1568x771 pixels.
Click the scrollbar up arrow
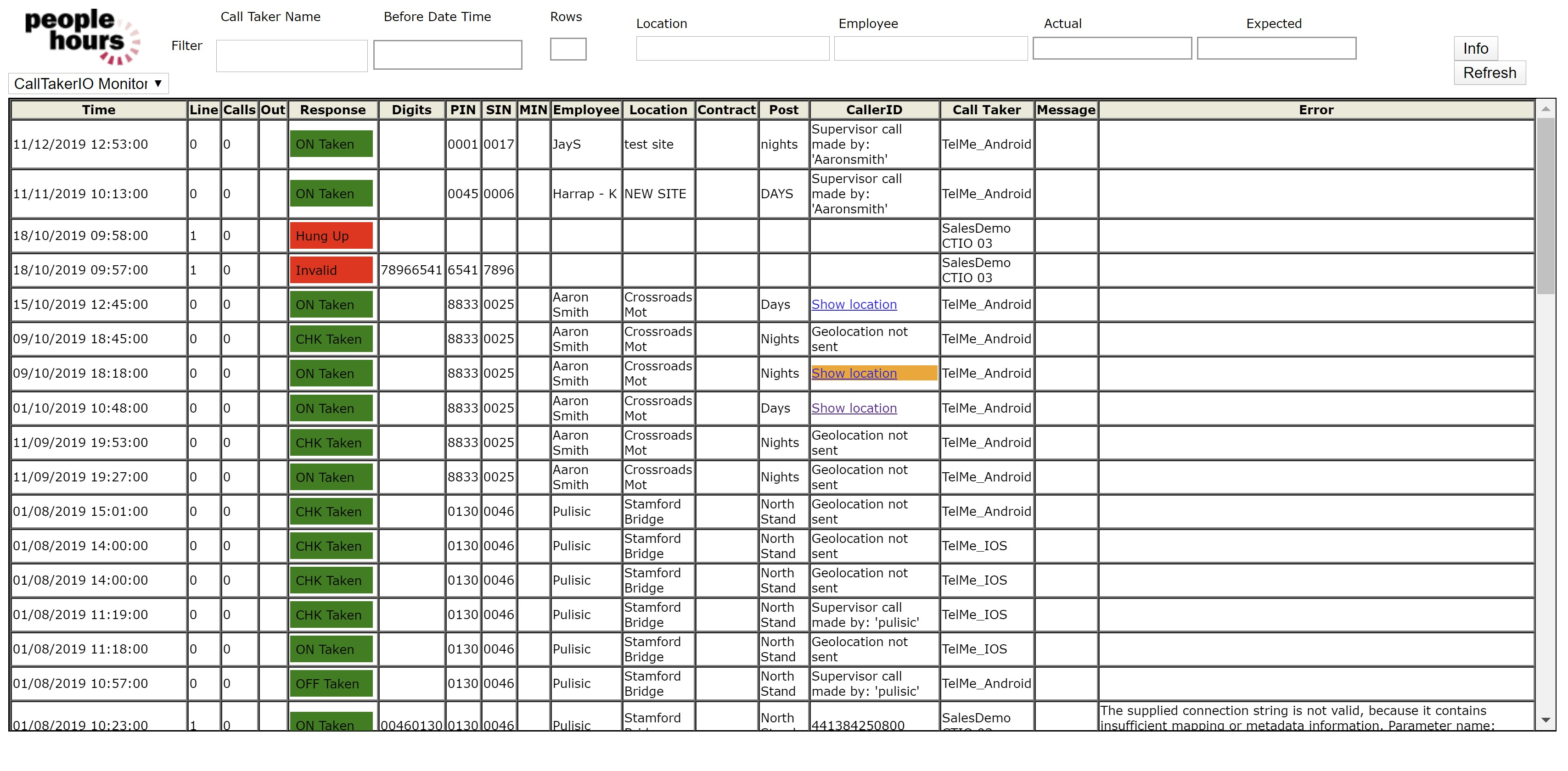point(1546,109)
